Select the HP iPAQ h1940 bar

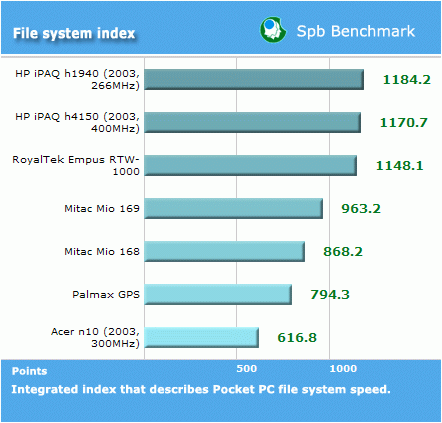click(254, 79)
